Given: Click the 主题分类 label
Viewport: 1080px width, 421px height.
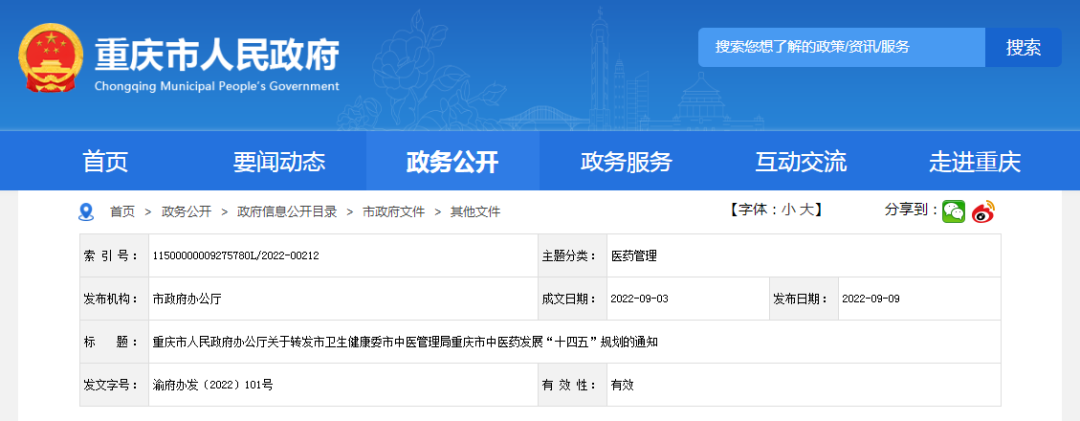Looking at the screenshot, I should pos(569,256).
